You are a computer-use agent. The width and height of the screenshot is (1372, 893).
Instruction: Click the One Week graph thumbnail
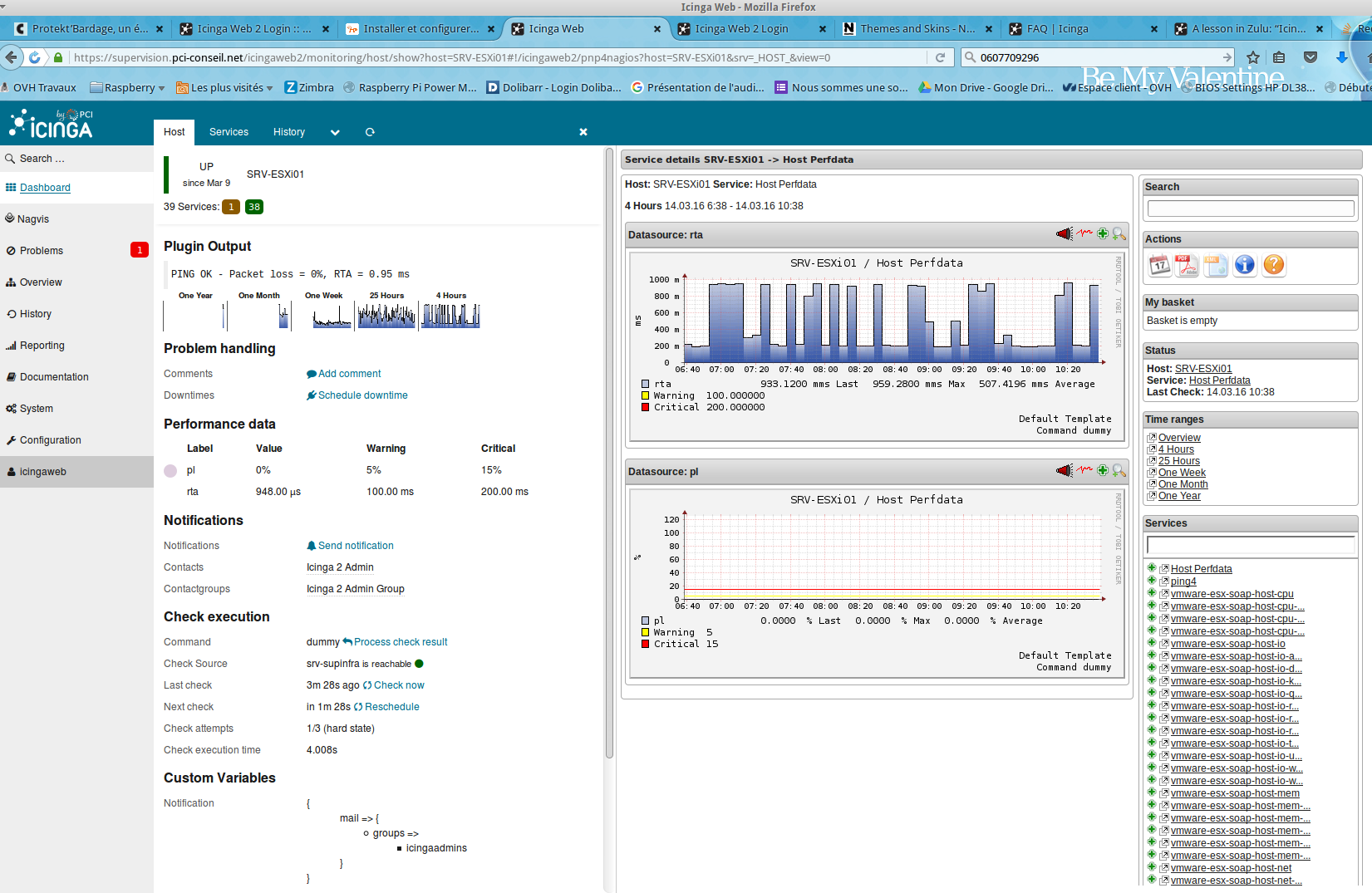point(323,316)
